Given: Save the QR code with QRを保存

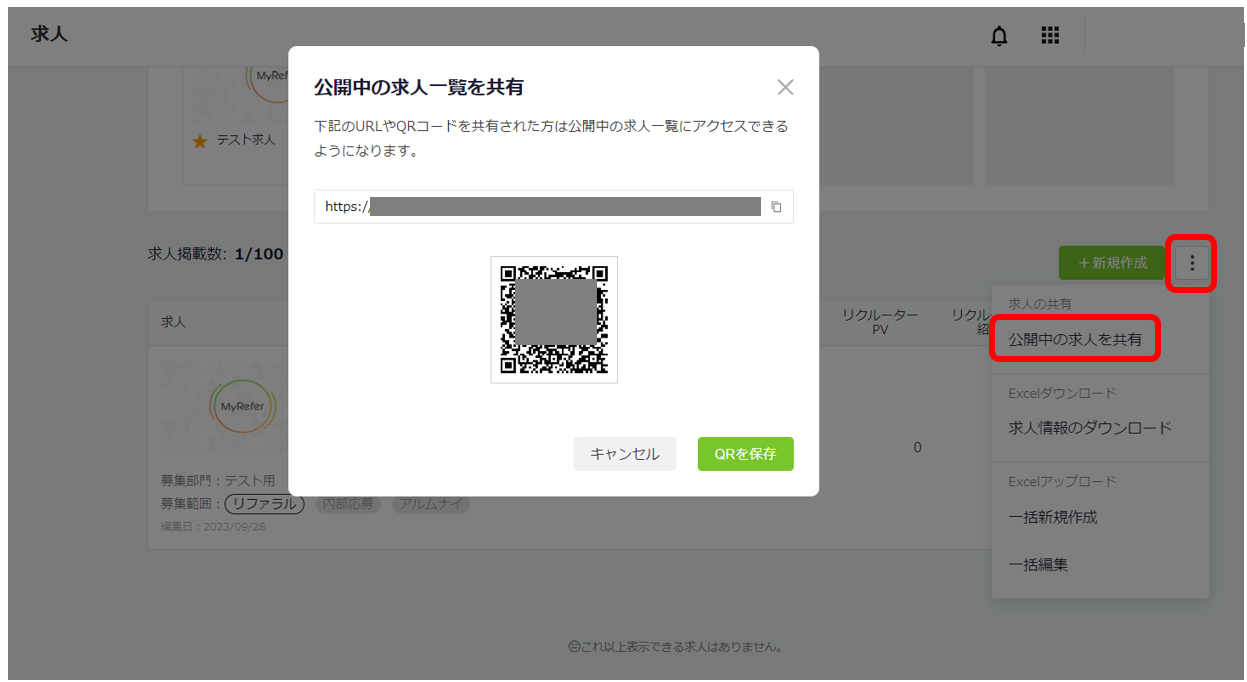Looking at the screenshot, I should pyautogui.click(x=745, y=453).
